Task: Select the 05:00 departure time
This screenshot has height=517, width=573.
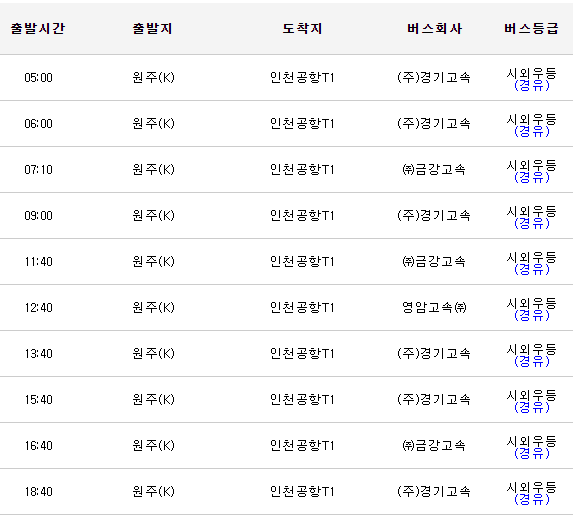Action: pyautogui.click(x=38, y=78)
